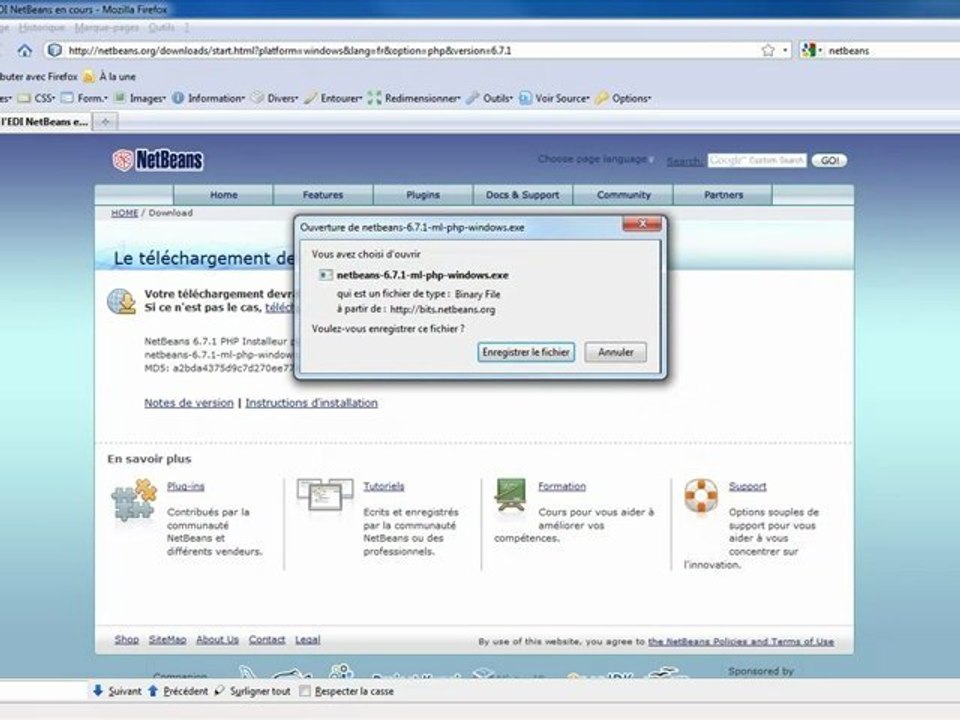Click the site identity icon in address bar

[x=54, y=50]
